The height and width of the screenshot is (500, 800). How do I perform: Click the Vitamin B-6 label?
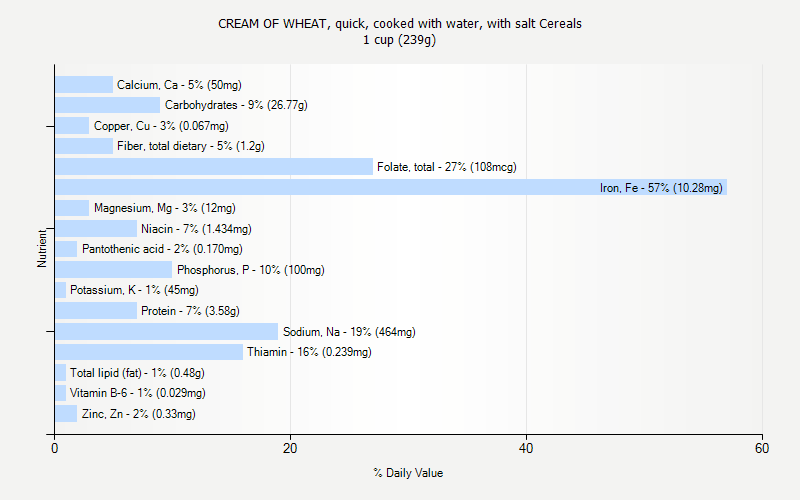pos(138,393)
